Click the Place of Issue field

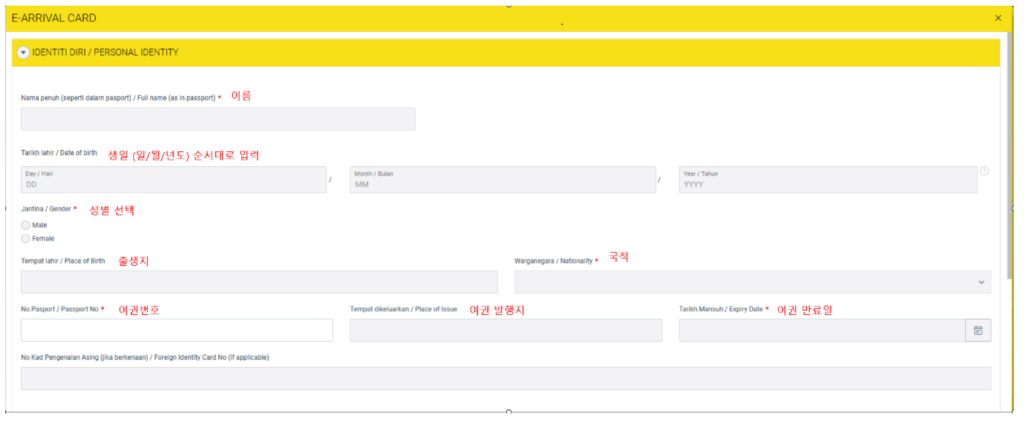(x=505, y=330)
